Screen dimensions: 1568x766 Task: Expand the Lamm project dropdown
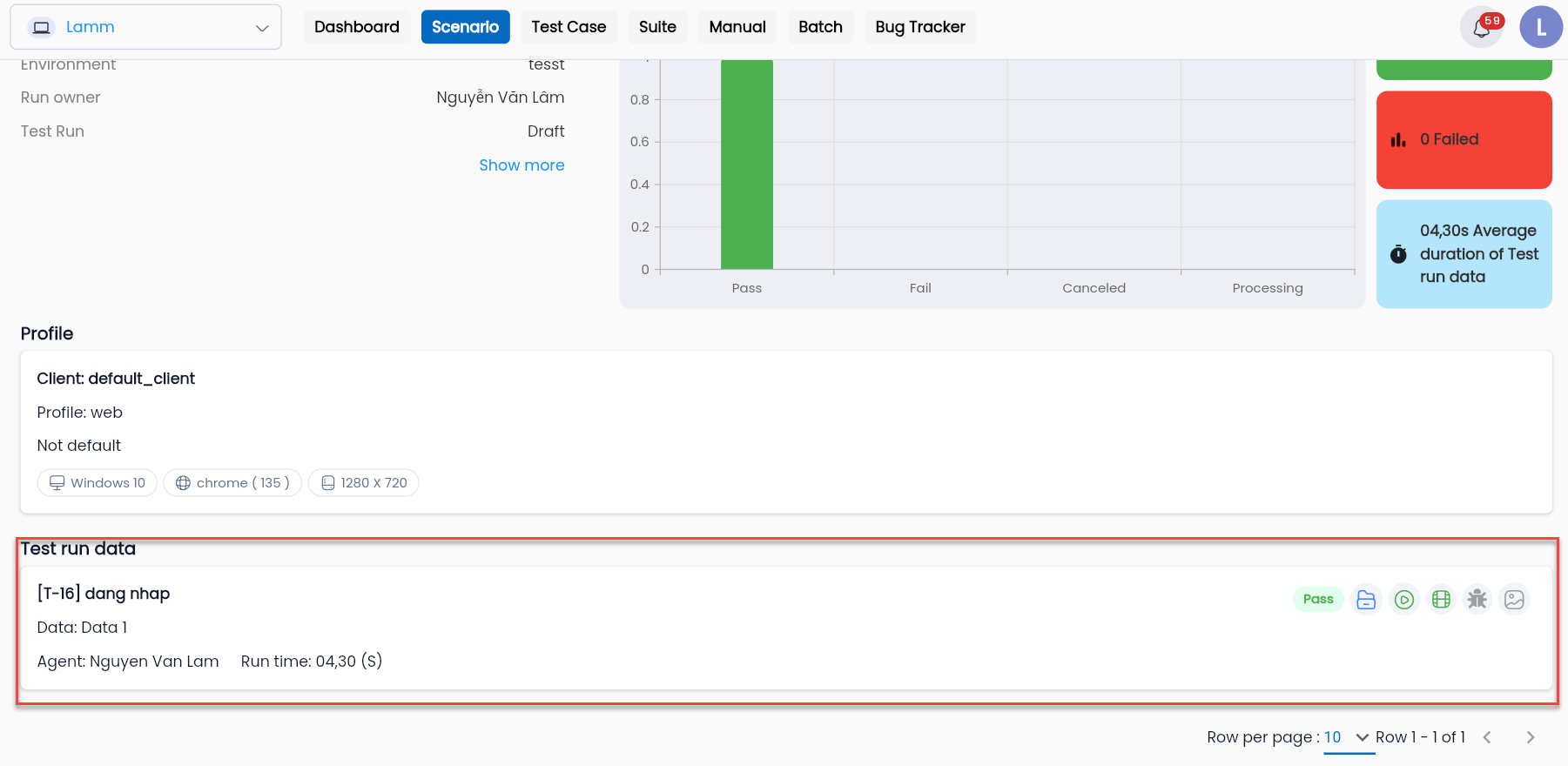[145, 27]
